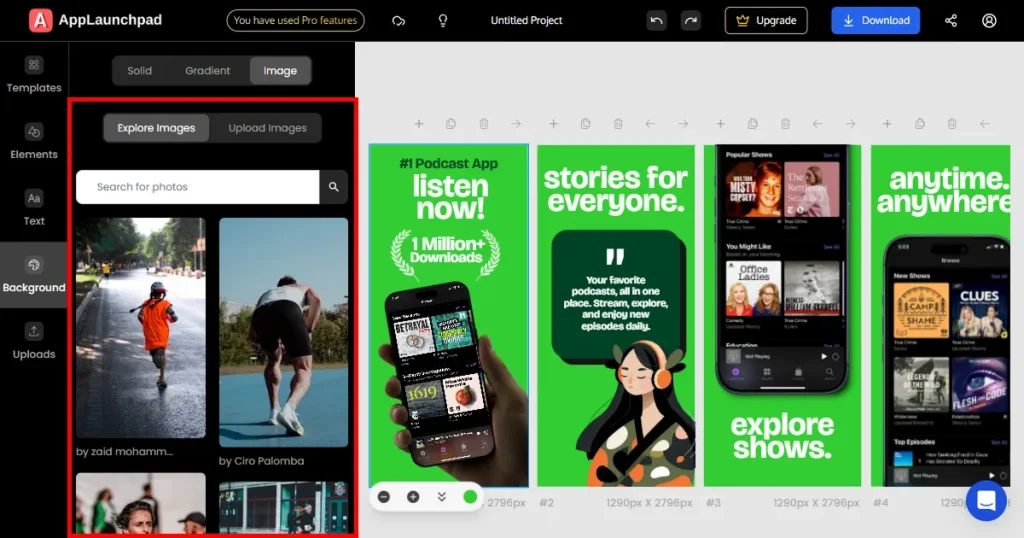Click the Search for photos field
The height and width of the screenshot is (538, 1024).
[197, 187]
